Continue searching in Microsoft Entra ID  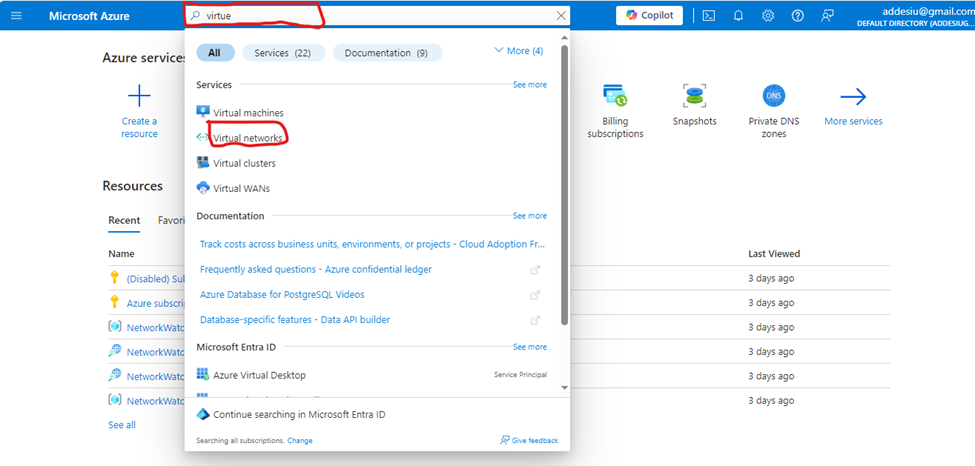click(x=299, y=414)
